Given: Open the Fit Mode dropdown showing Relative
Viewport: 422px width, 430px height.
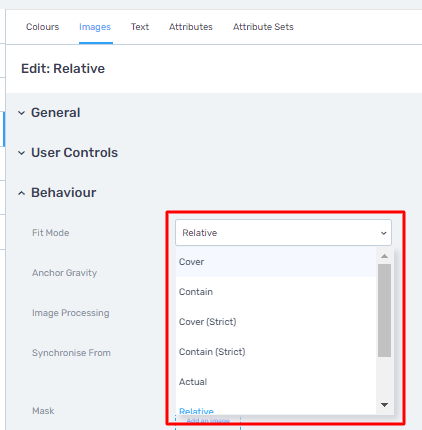Looking at the screenshot, I should tap(283, 233).
